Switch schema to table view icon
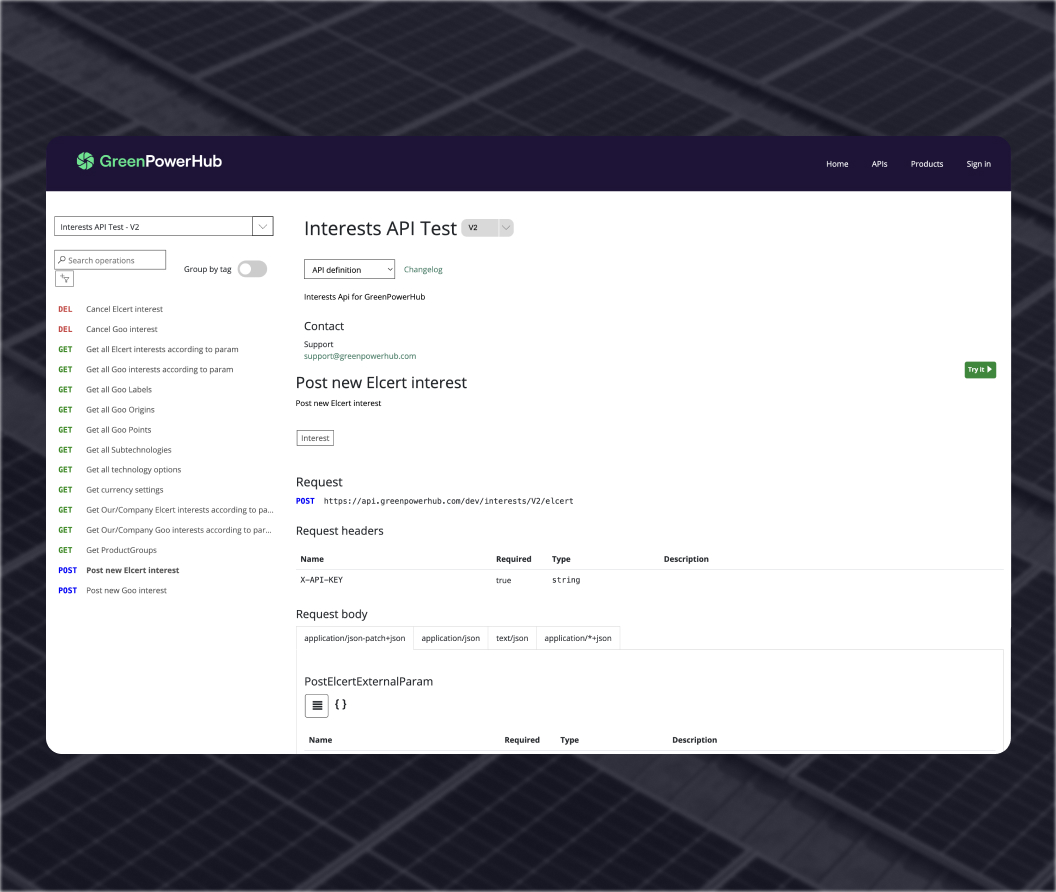 pyautogui.click(x=317, y=705)
